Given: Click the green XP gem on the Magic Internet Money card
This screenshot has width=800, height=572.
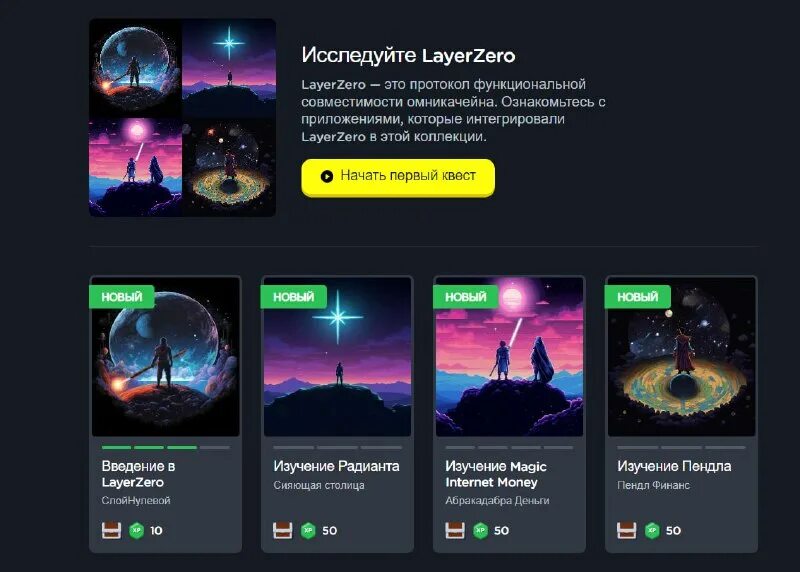Looking at the screenshot, I should [x=480, y=530].
